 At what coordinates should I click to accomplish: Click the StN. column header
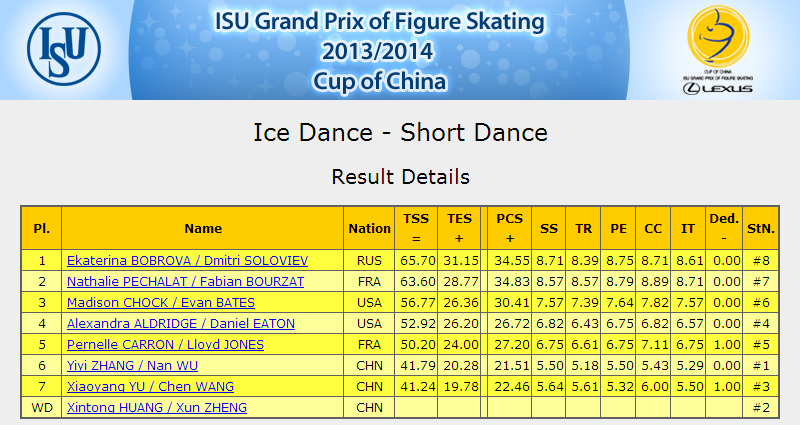[761, 228]
